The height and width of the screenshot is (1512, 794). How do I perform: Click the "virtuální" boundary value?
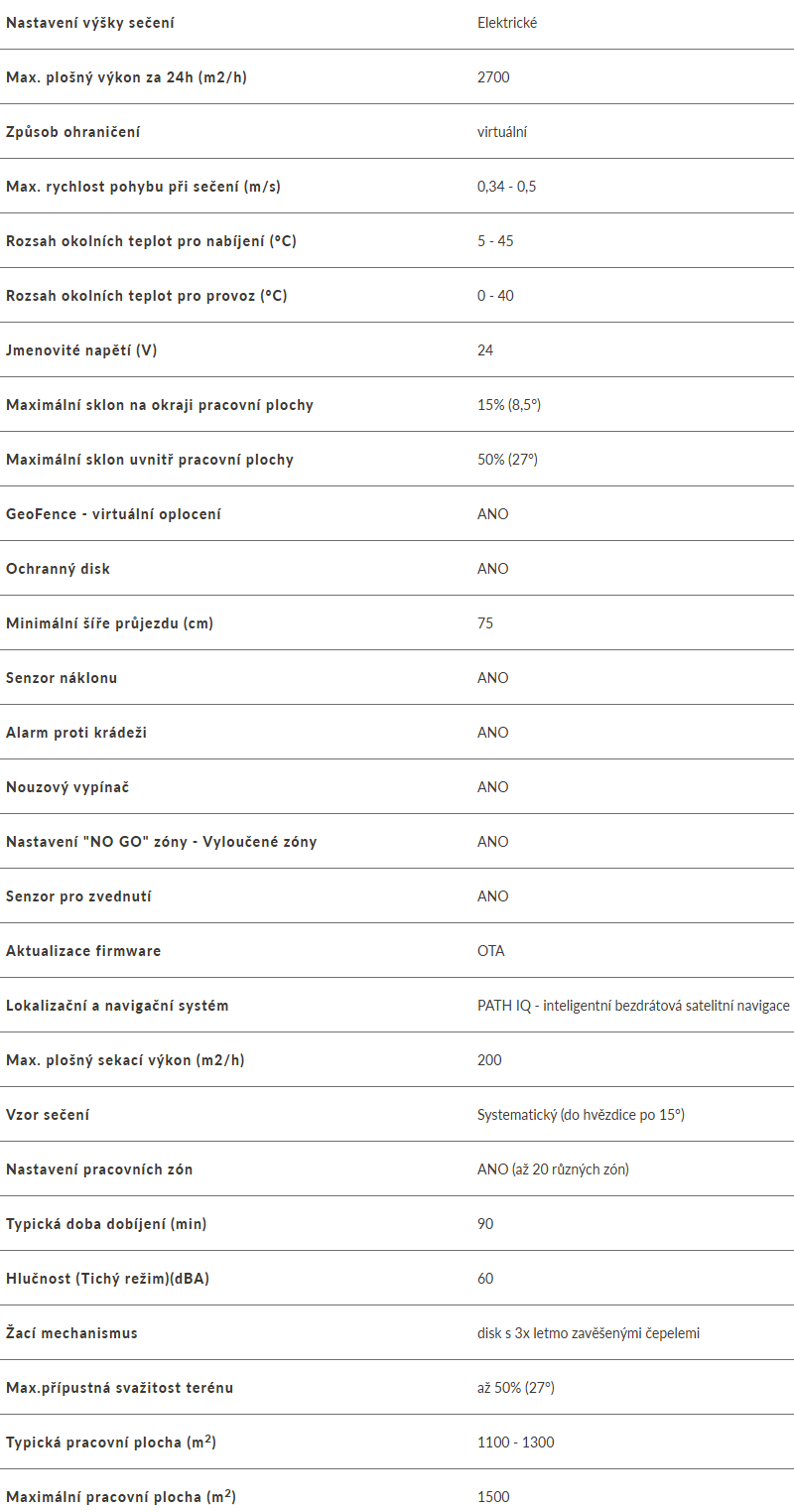click(x=502, y=131)
